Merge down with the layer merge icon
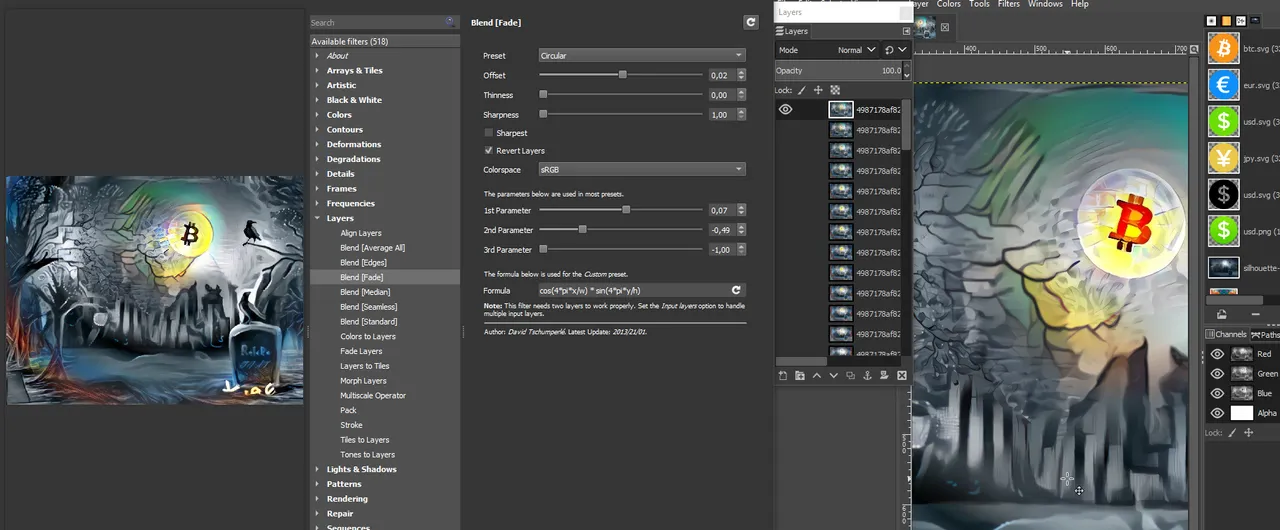Screen dimensions: 1280x530 tap(885, 375)
